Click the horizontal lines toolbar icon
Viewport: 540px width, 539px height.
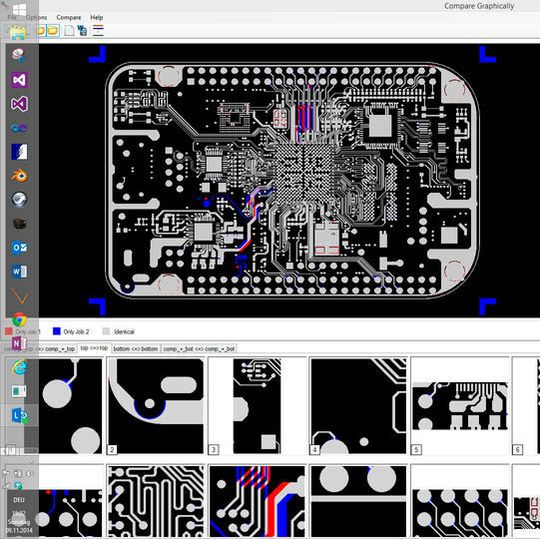click(98, 31)
